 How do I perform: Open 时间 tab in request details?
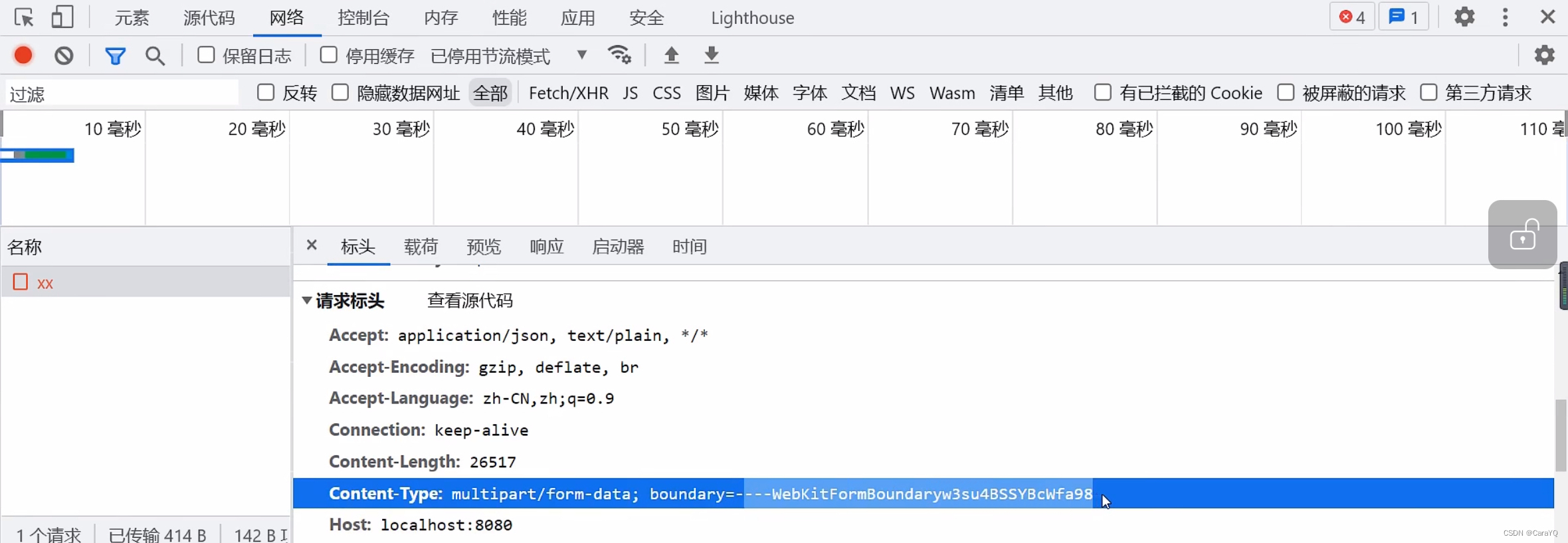click(690, 247)
